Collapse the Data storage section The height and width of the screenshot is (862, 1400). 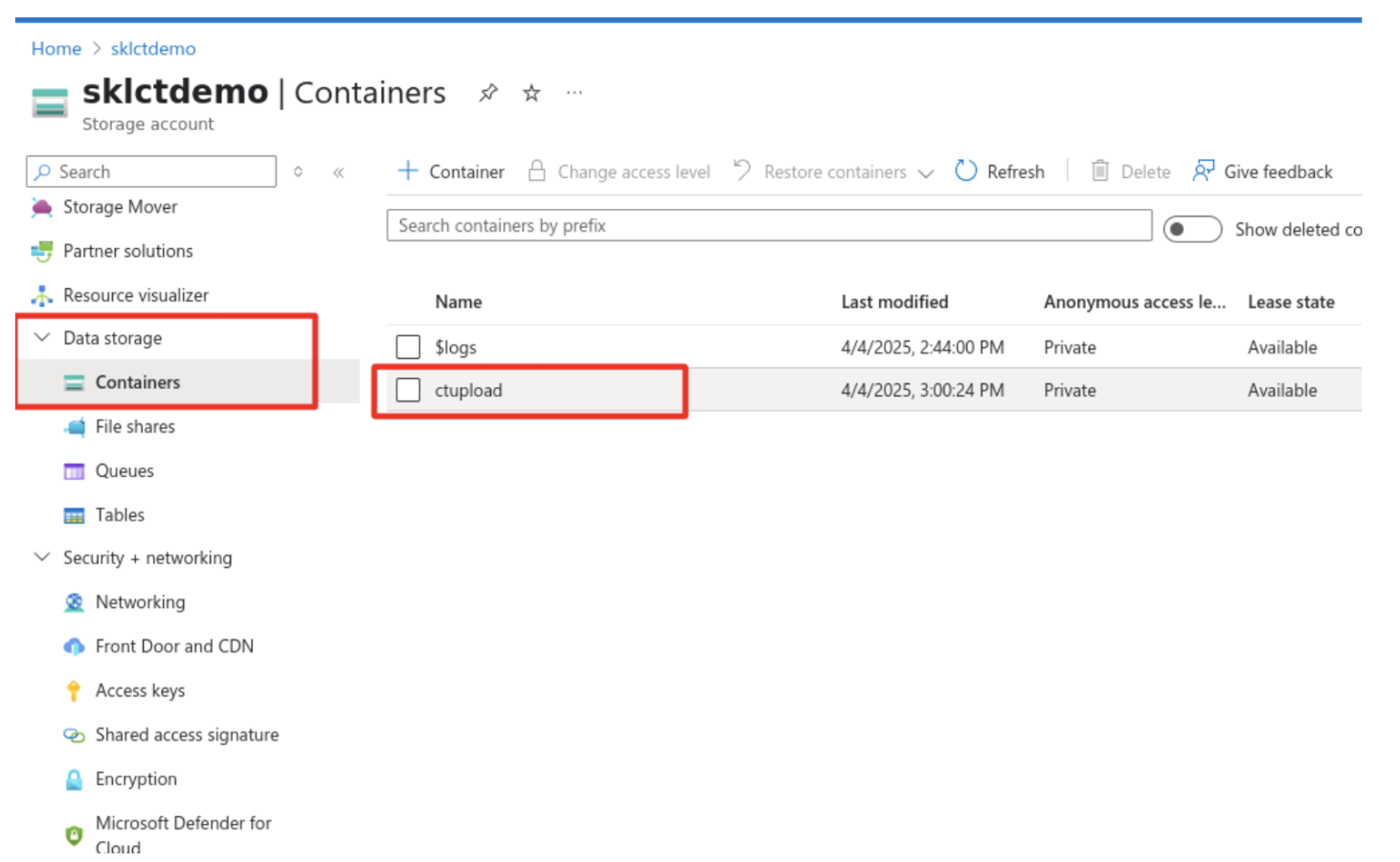[42, 337]
